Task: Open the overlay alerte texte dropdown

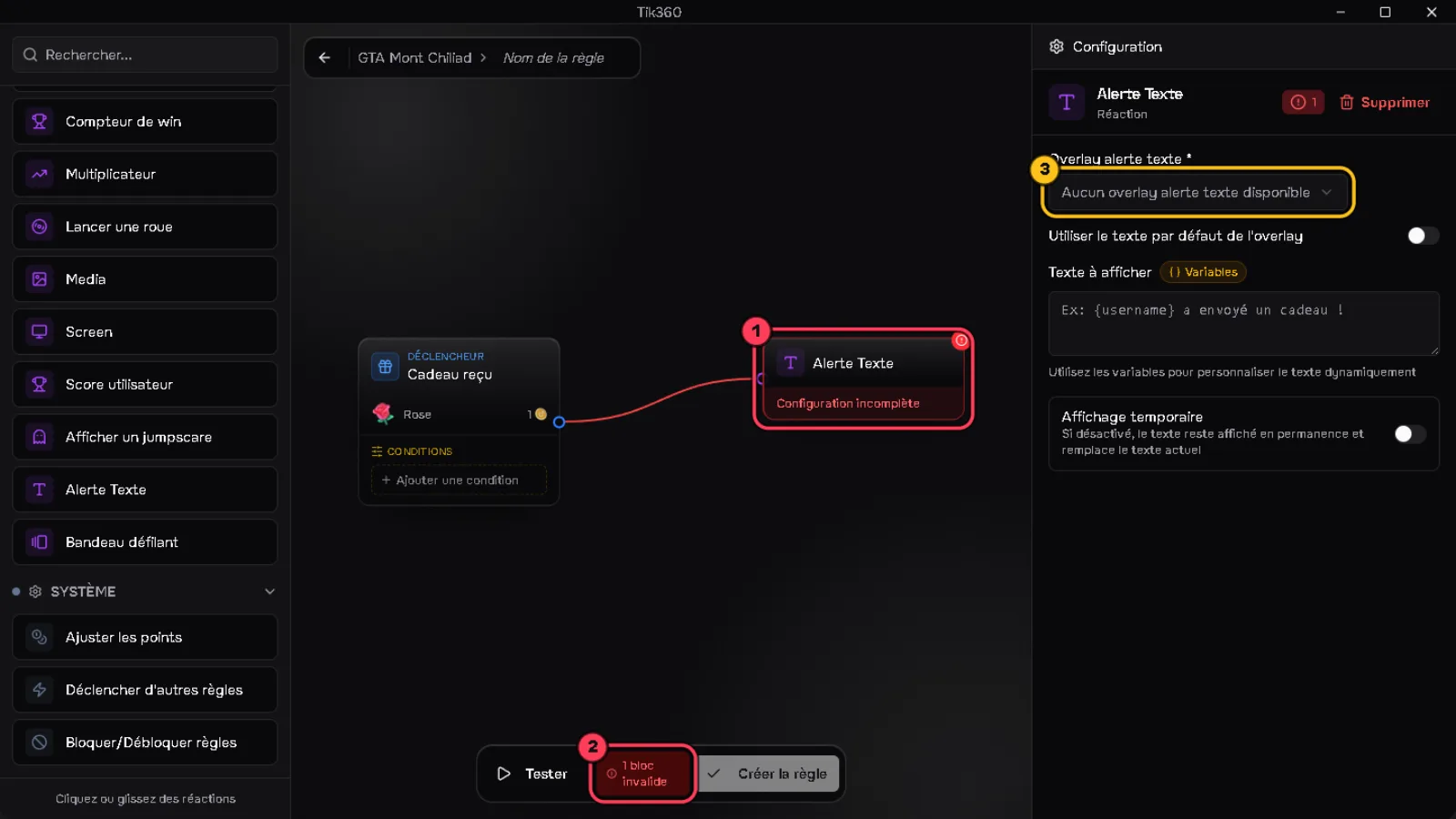Action: pos(1198,193)
